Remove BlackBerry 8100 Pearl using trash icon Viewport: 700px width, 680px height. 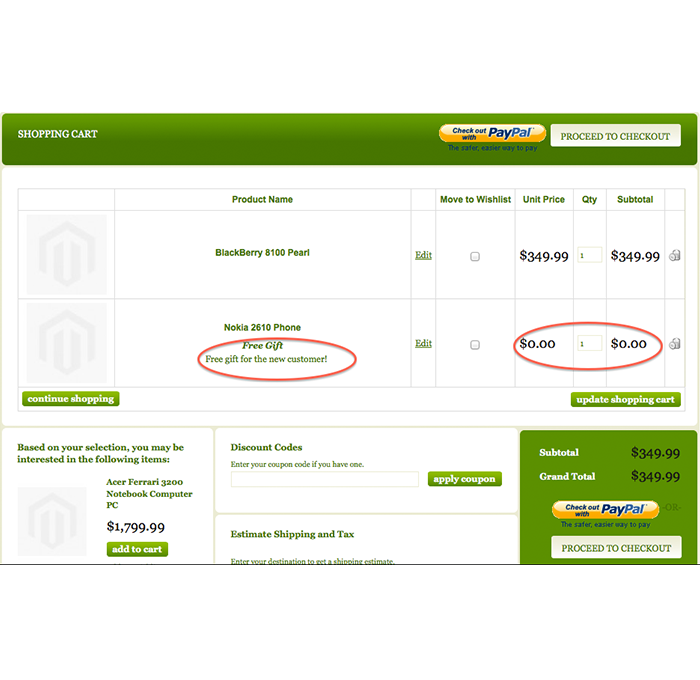(x=674, y=255)
